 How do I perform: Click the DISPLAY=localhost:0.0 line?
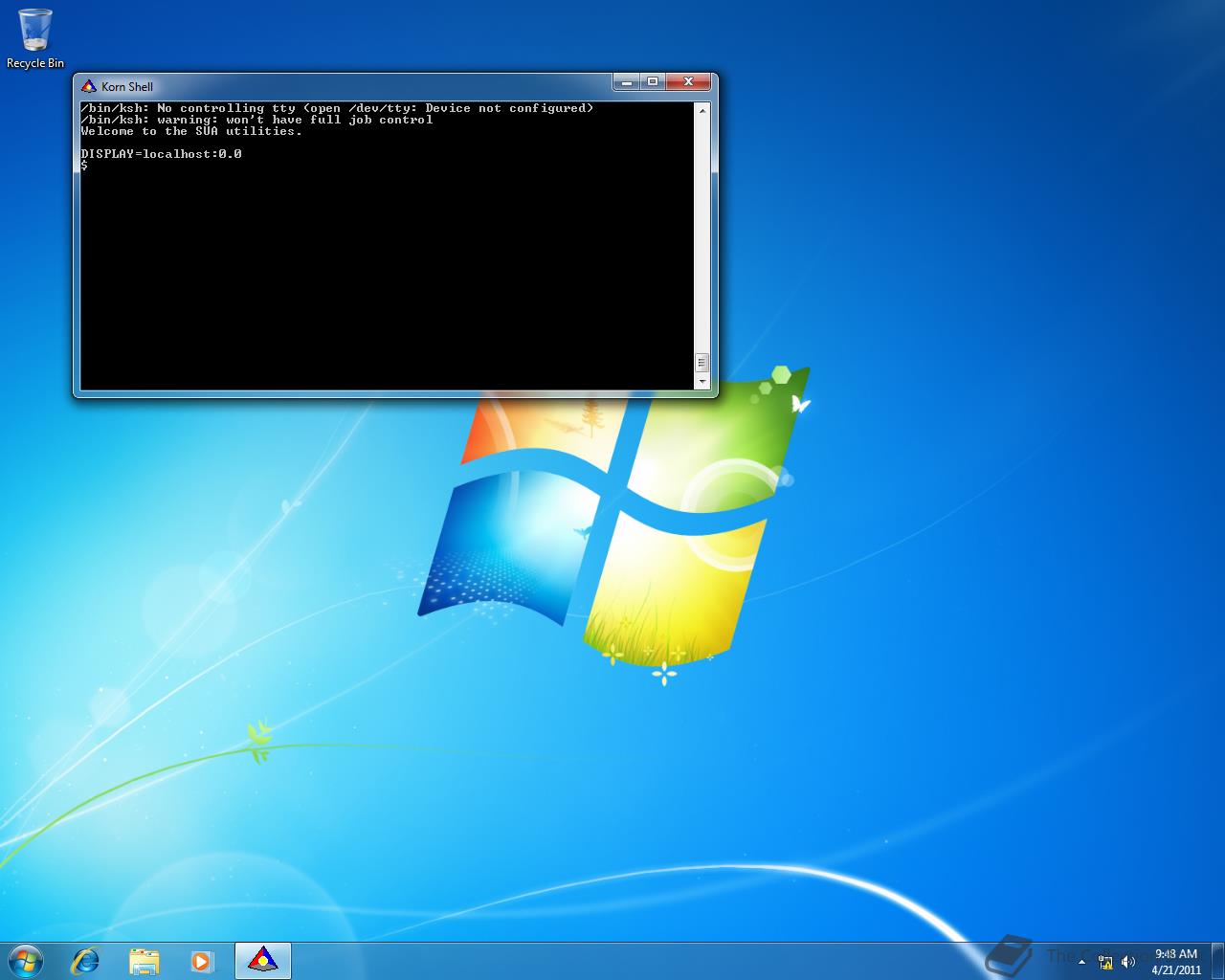[x=161, y=154]
